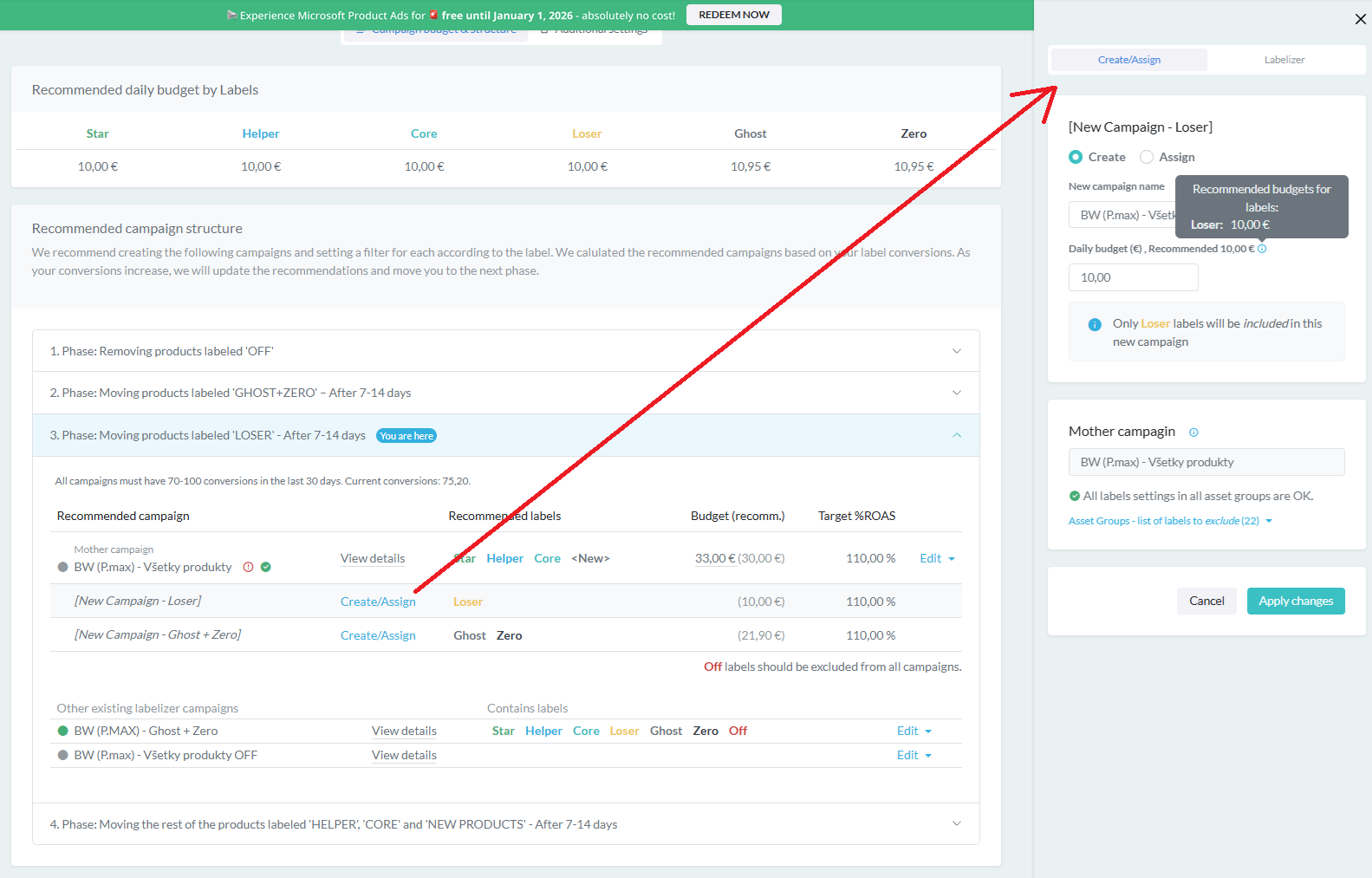Click green check icon by labels settings OK
This screenshot has width=1372, height=878.
pos(1075,496)
